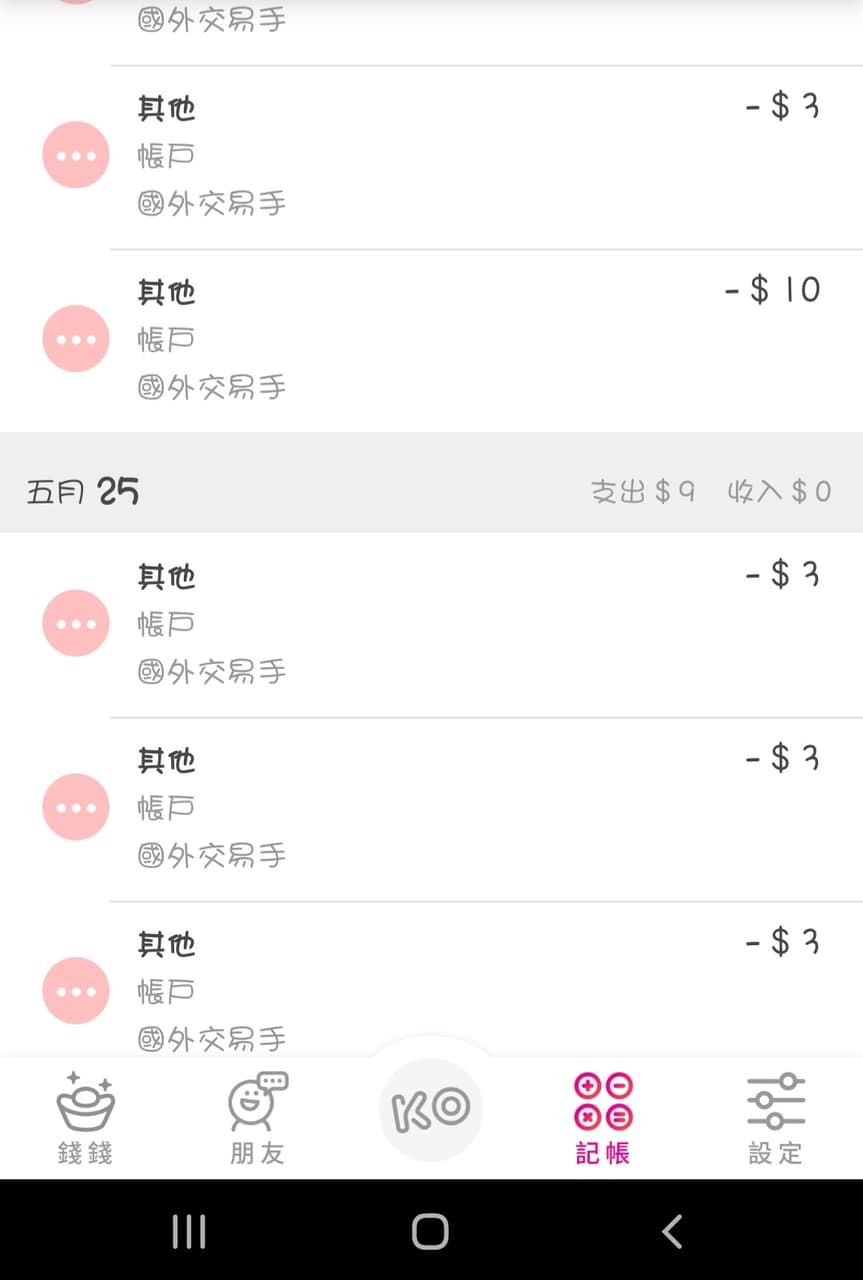Tap the 帳戶 label of the first 五月 25 entry

(166, 624)
